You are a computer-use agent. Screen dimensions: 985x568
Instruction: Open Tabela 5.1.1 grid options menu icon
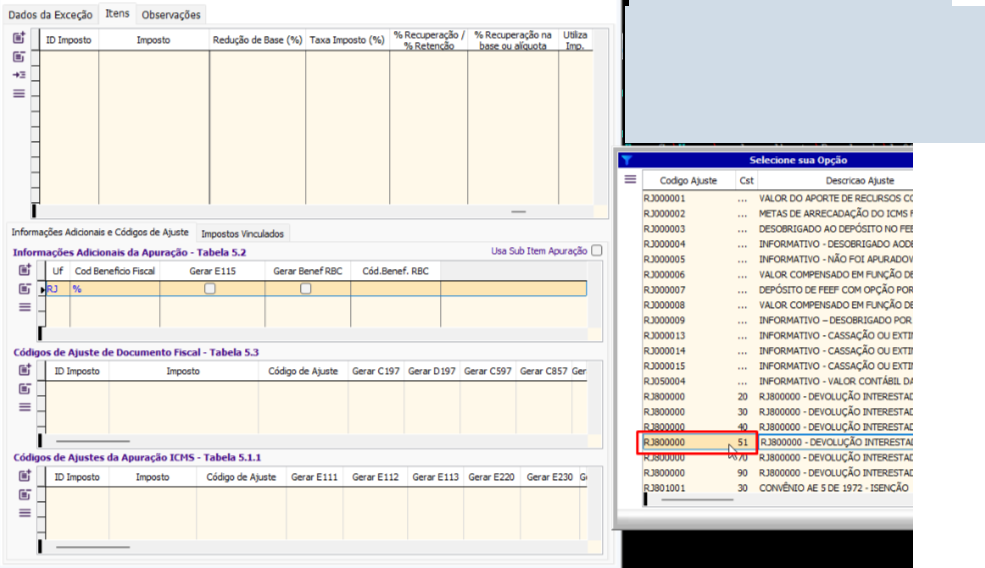pos(24,513)
